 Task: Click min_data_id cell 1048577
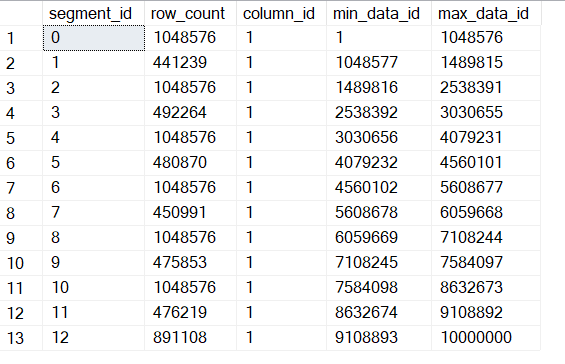click(379, 63)
